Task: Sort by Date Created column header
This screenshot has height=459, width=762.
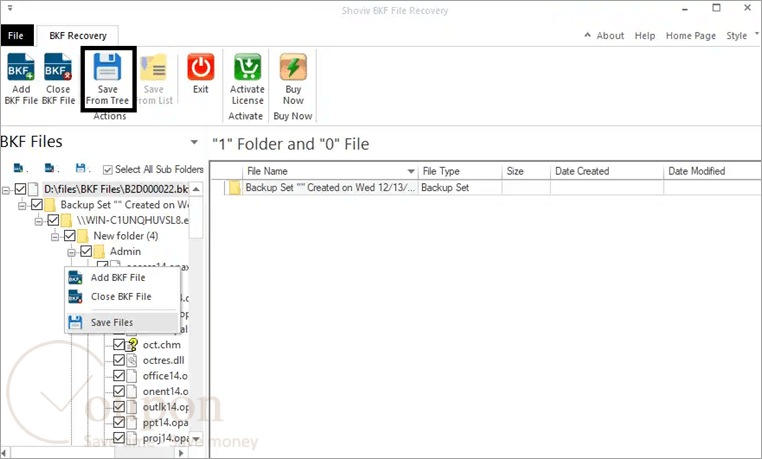Action: click(x=607, y=171)
